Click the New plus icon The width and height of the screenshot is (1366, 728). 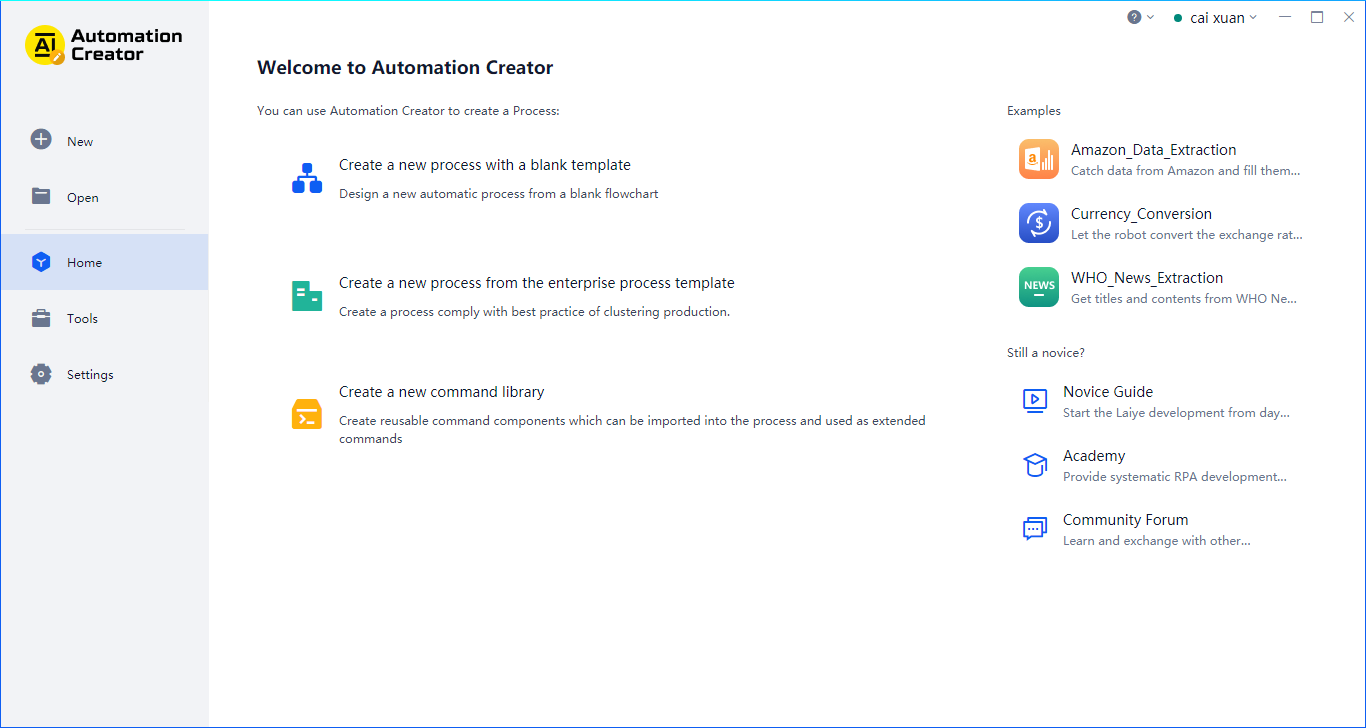click(41, 140)
